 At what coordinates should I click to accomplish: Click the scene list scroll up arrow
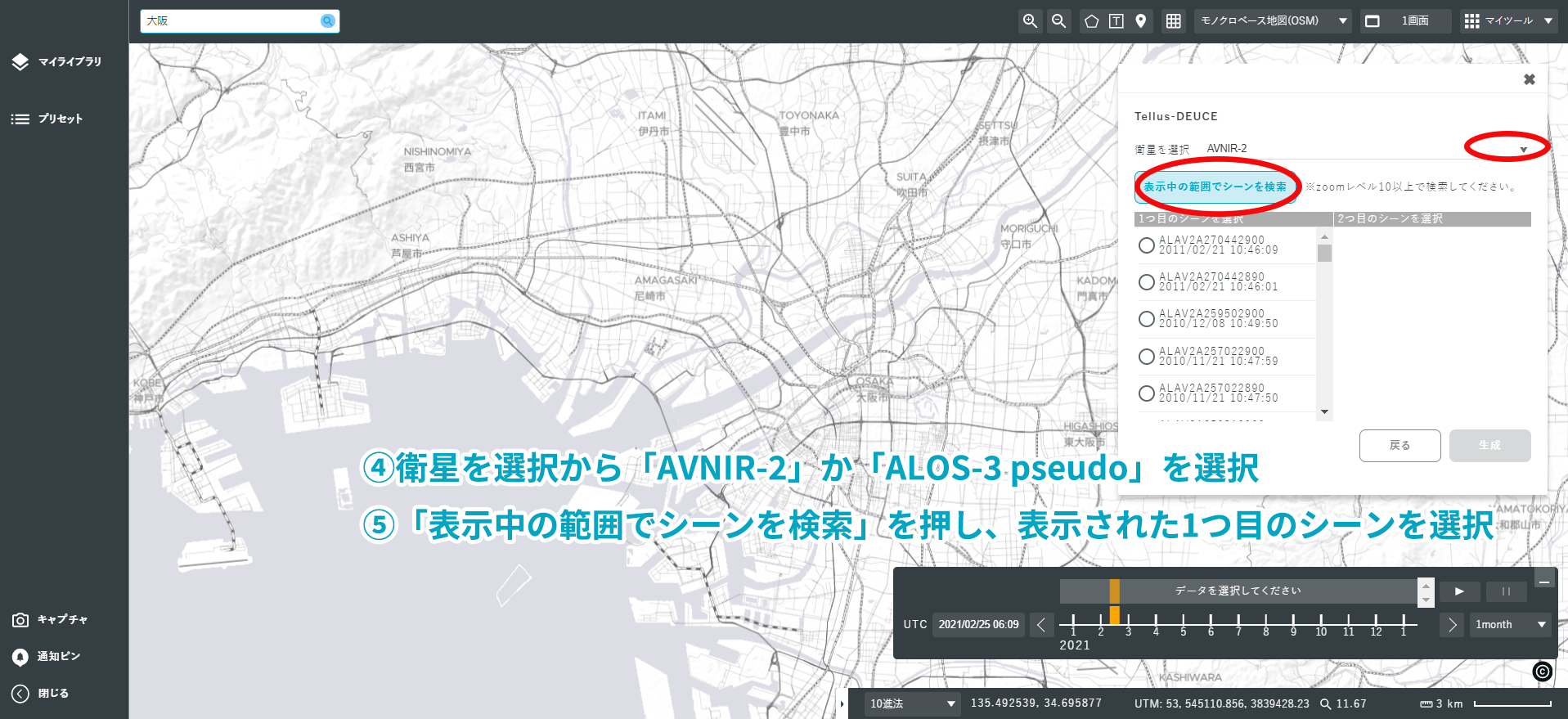tap(1324, 236)
